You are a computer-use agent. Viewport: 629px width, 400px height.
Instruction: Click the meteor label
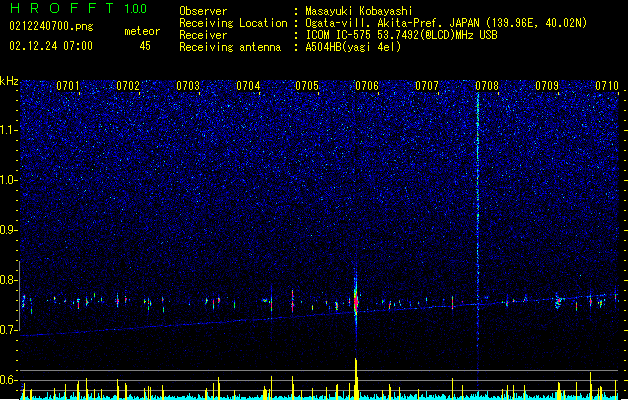pos(142,31)
